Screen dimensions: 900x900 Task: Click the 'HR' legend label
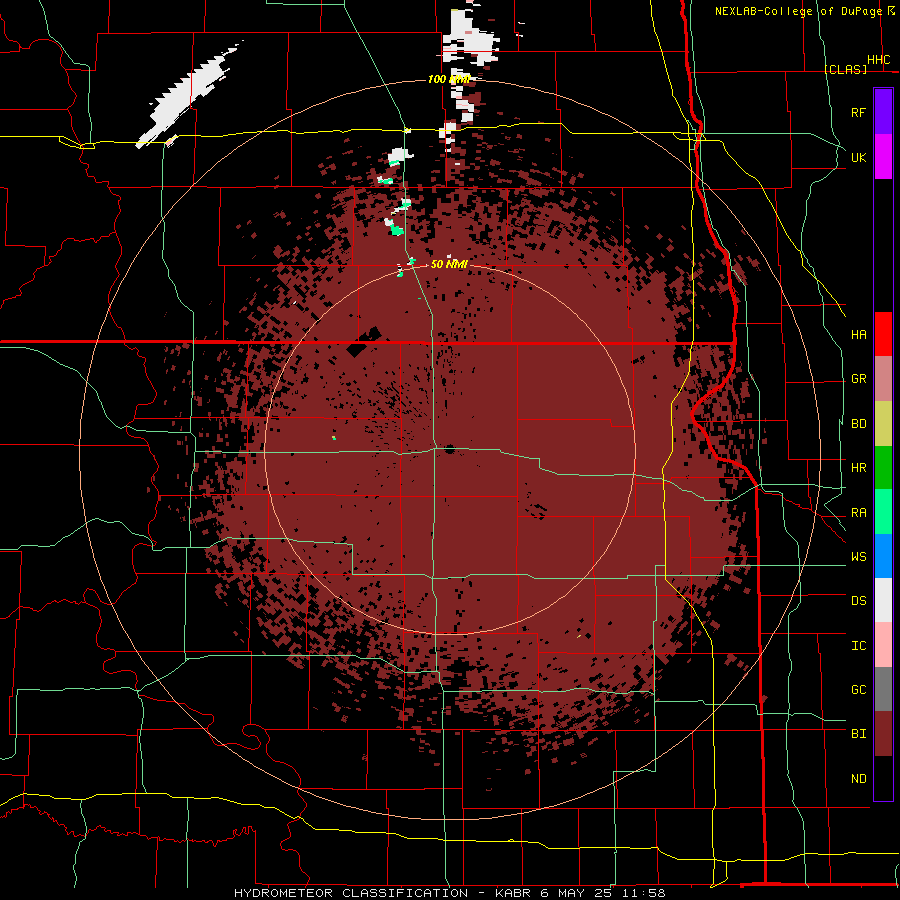858,468
